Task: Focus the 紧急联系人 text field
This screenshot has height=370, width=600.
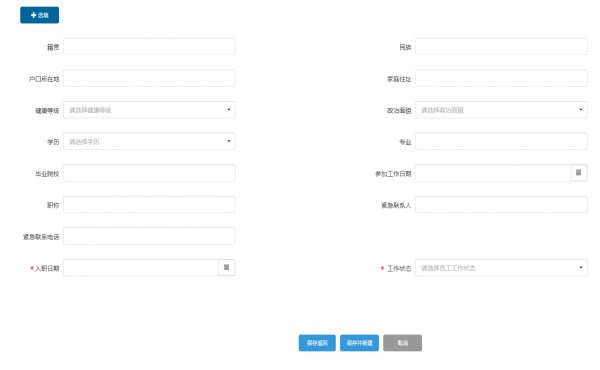Action: (501, 205)
